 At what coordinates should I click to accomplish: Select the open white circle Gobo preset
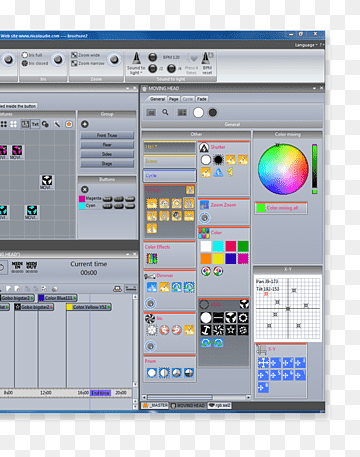[x=206, y=318]
